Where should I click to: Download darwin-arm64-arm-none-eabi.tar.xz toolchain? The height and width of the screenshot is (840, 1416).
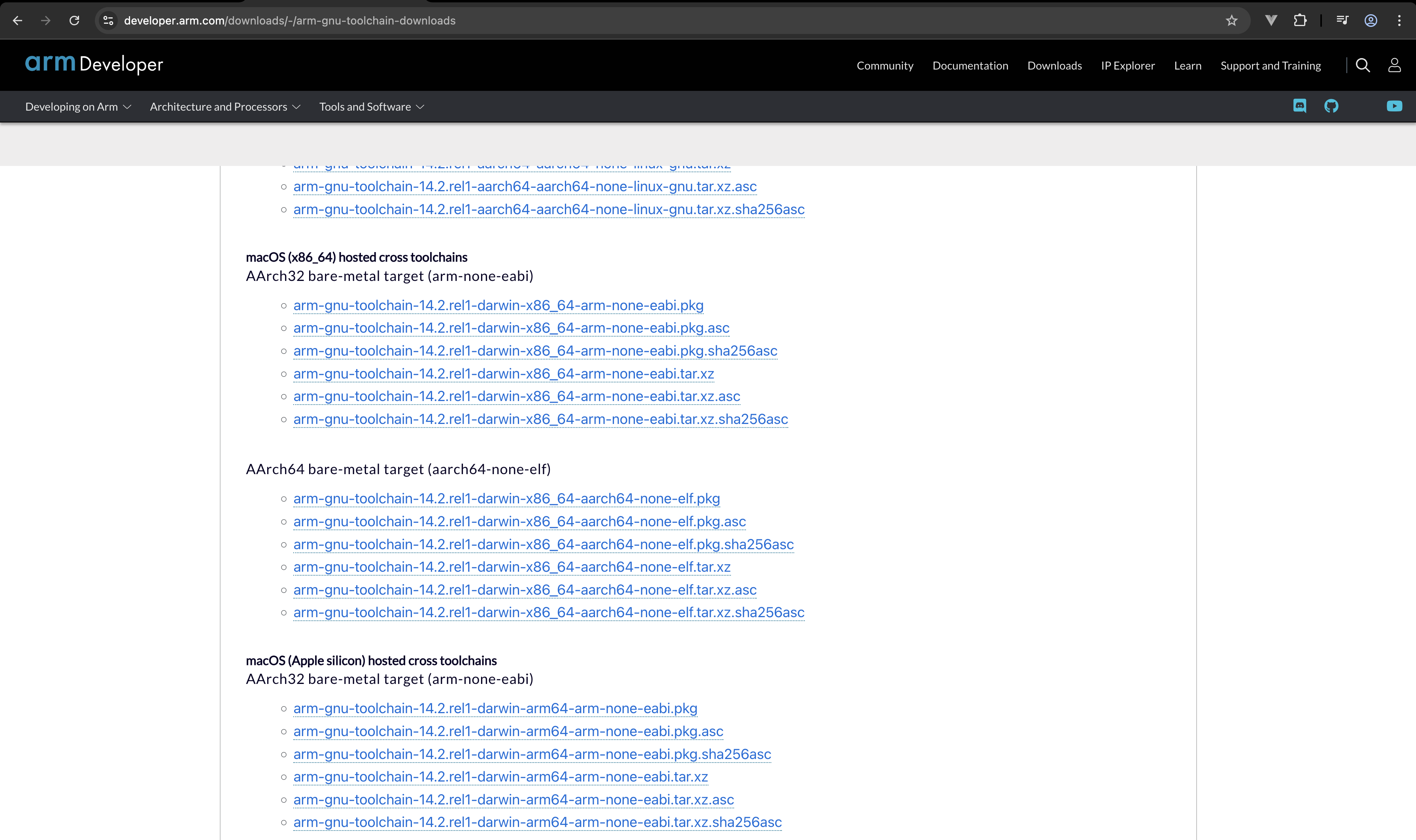[500, 777]
